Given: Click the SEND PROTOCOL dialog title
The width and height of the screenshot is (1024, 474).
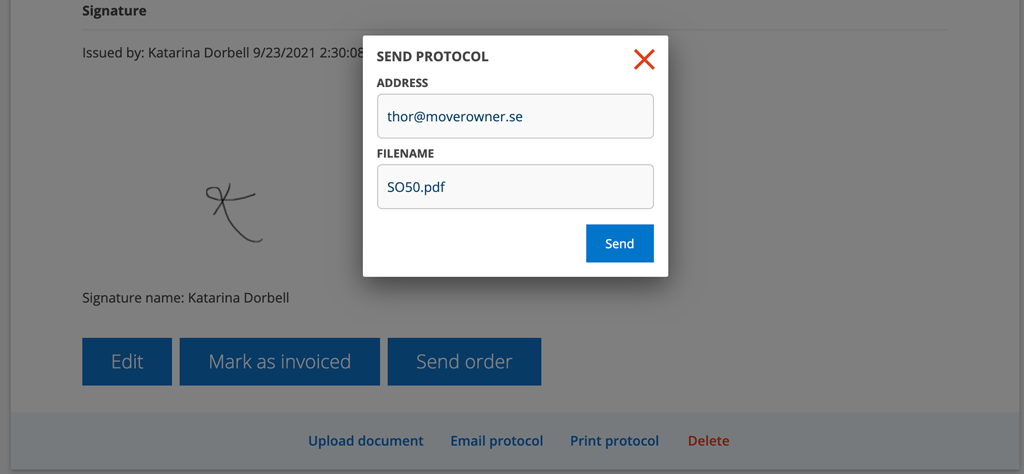Looking at the screenshot, I should (432, 57).
